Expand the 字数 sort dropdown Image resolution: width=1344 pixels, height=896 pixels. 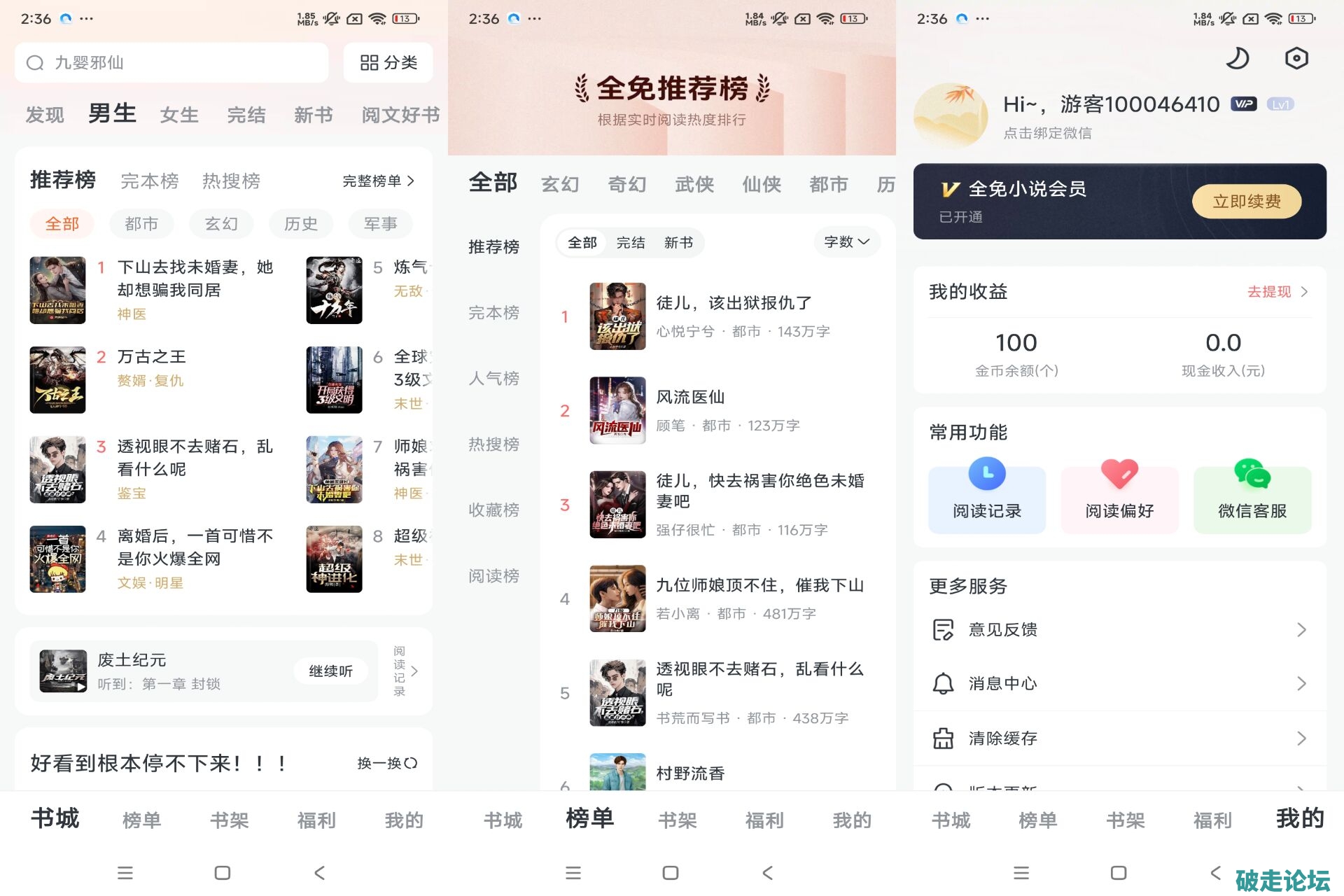pos(847,242)
